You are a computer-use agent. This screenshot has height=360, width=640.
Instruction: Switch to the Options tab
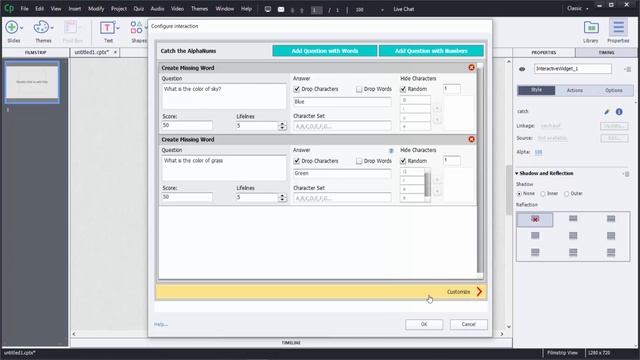(x=613, y=90)
